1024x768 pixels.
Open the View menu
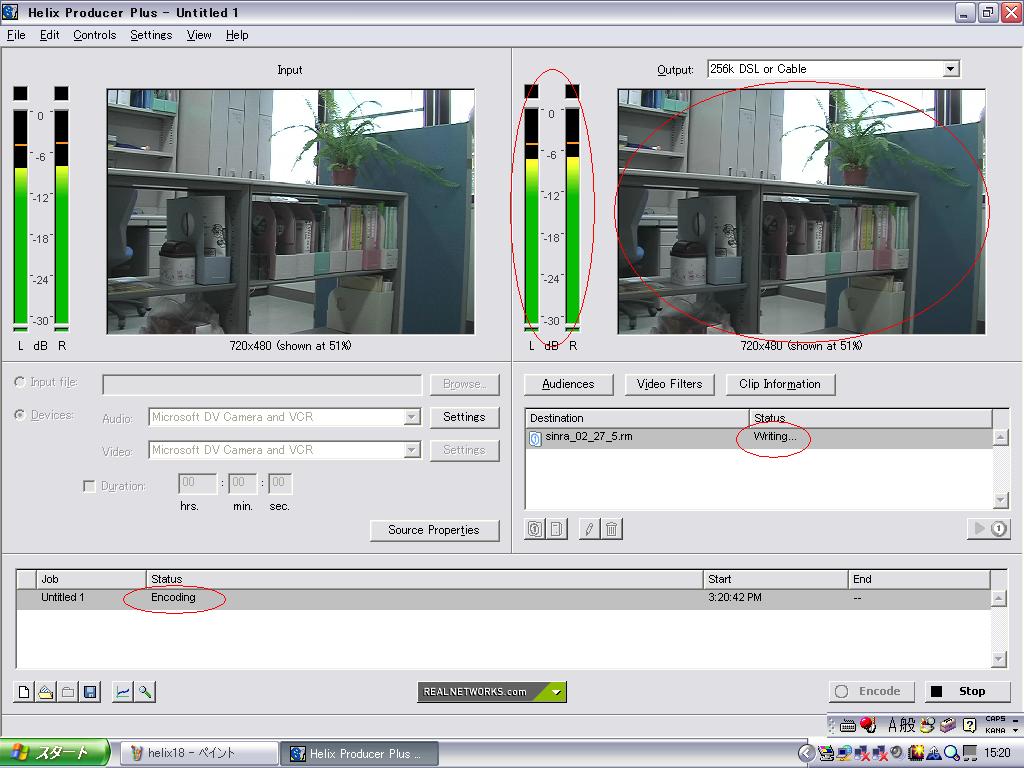pos(199,35)
